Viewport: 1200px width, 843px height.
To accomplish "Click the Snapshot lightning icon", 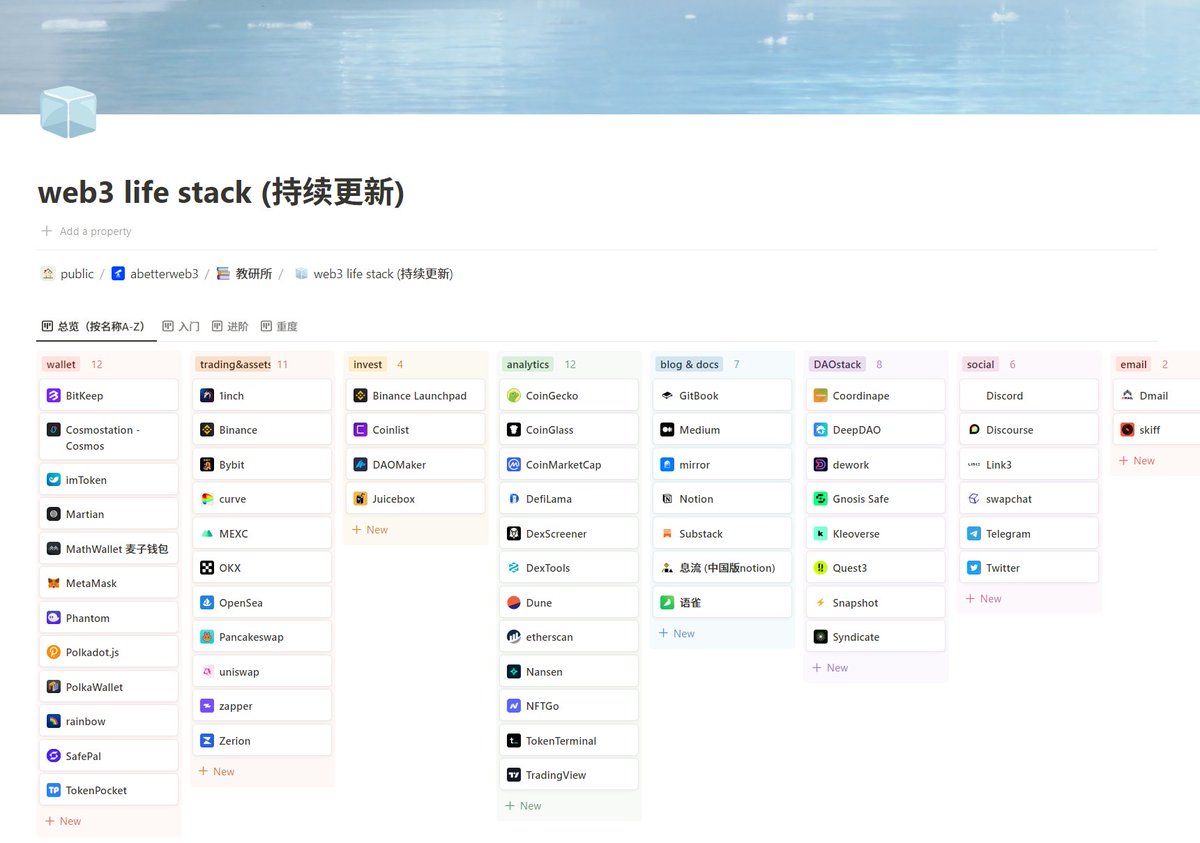I will tap(821, 603).
